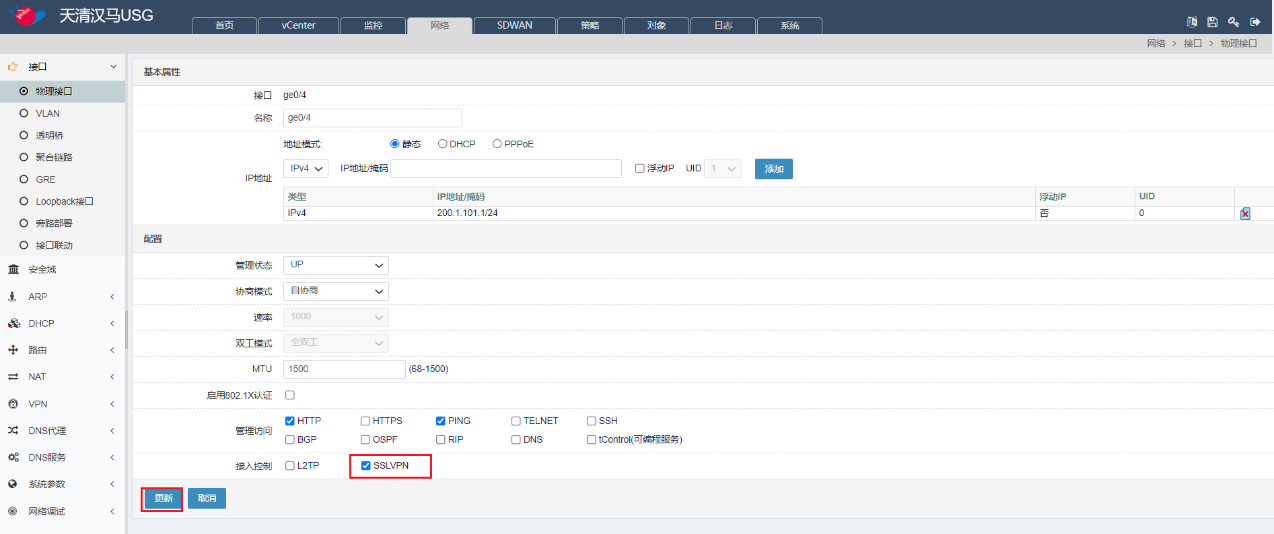Click the language translation icon in header
Screen dimensions: 1274x534
[x=1191, y=21]
